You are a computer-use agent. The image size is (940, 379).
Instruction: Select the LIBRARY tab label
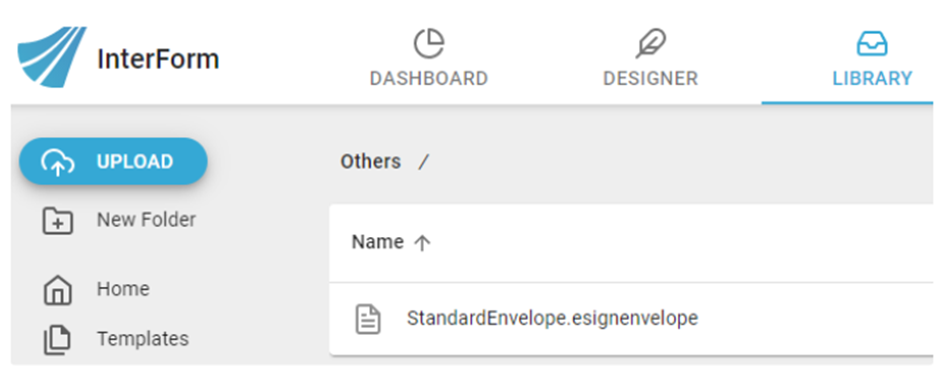tap(872, 79)
